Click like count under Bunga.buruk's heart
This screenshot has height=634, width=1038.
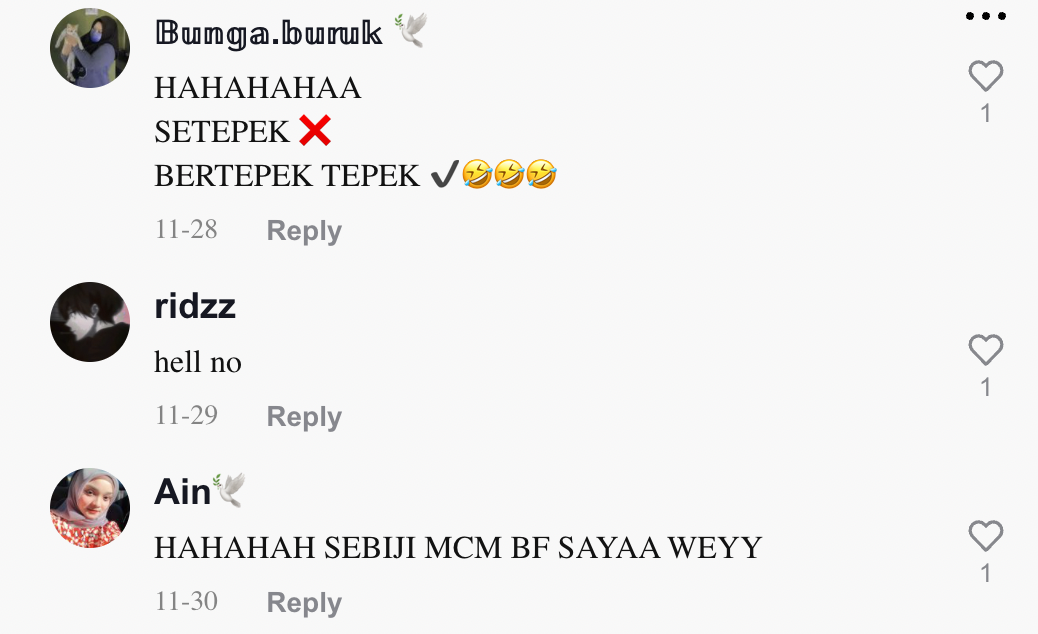986,113
